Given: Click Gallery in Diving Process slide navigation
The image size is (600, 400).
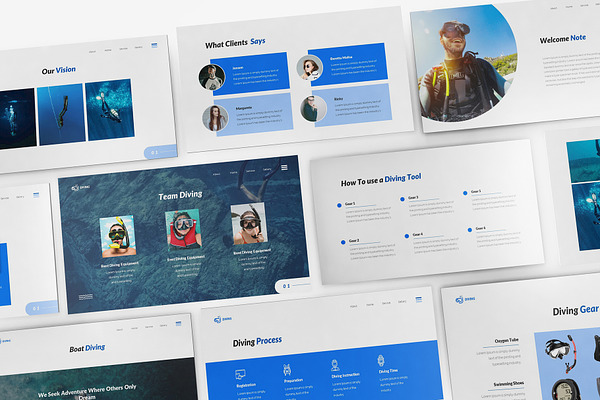Looking at the screenshot, I should [402, 301].
